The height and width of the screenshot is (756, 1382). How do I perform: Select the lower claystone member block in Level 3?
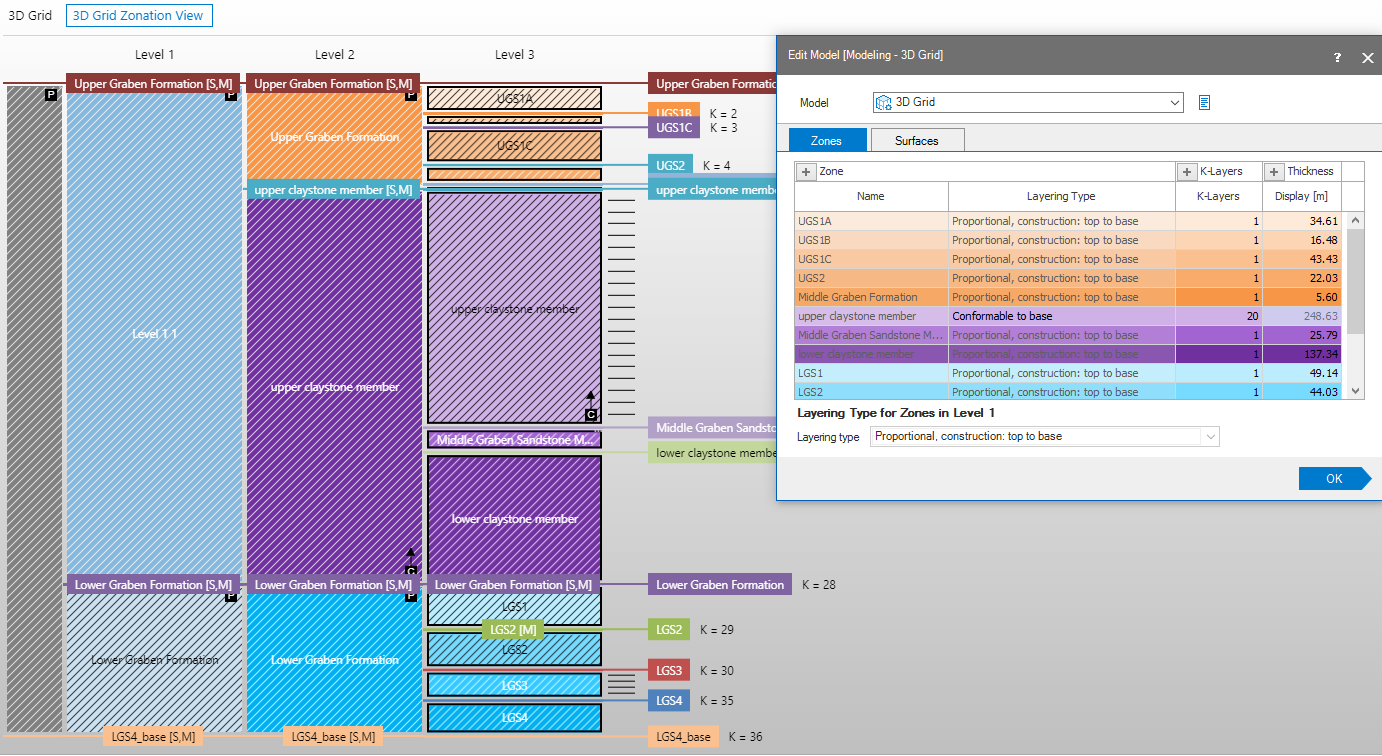pos(514,518)
